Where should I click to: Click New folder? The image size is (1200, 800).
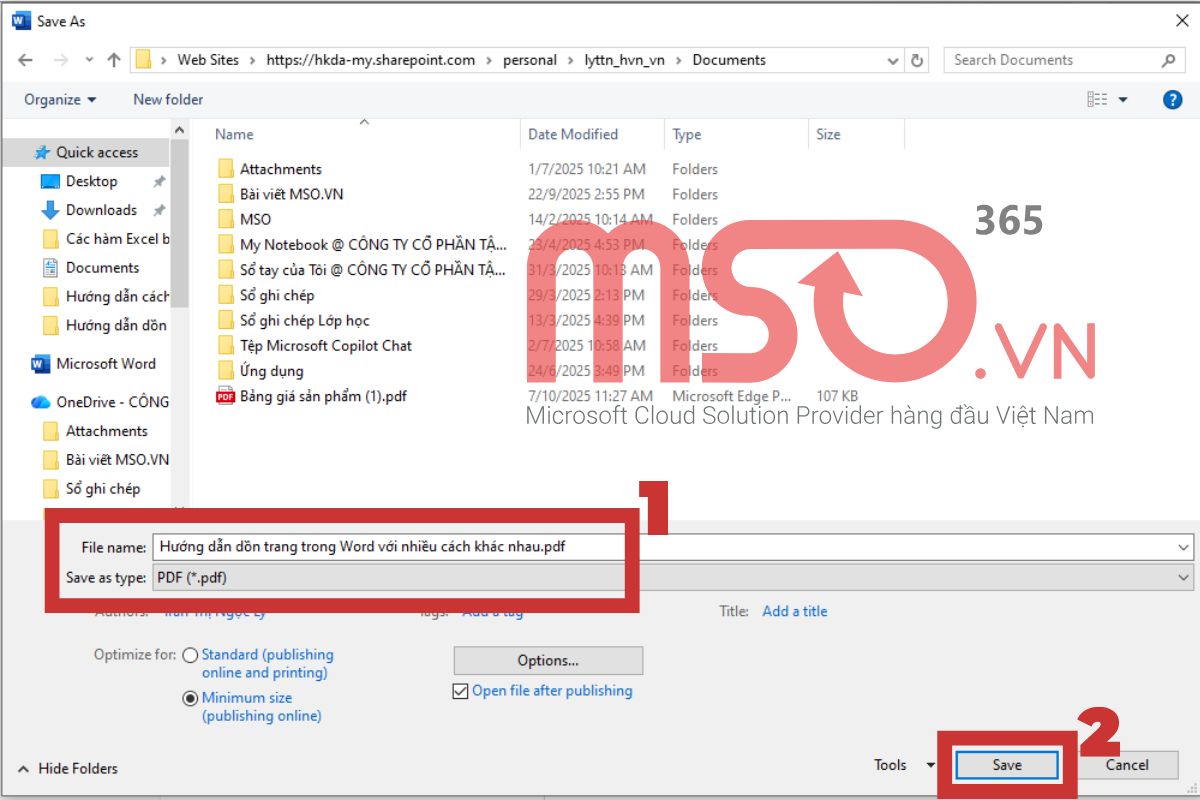click(168, 99)
